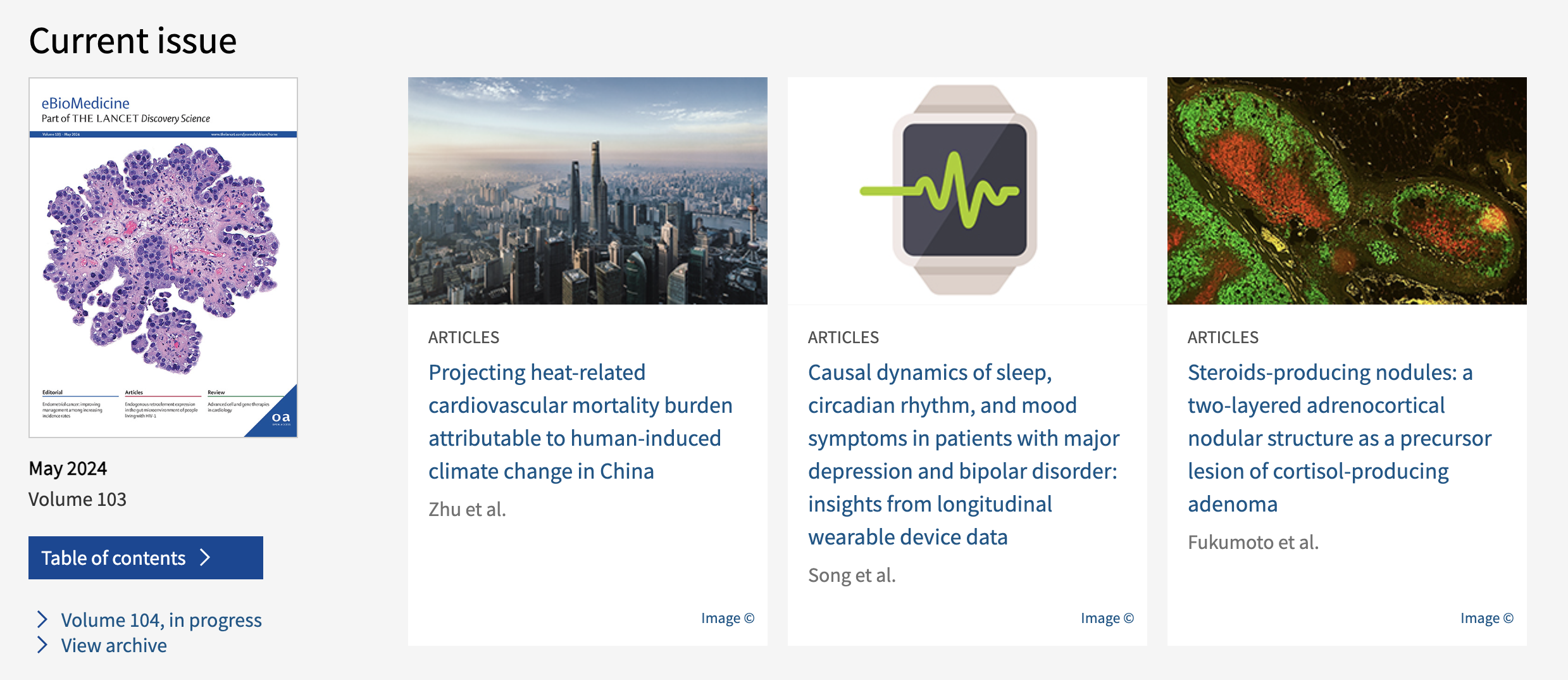Show image copyright for Zhu et al. article

(727, 618)
